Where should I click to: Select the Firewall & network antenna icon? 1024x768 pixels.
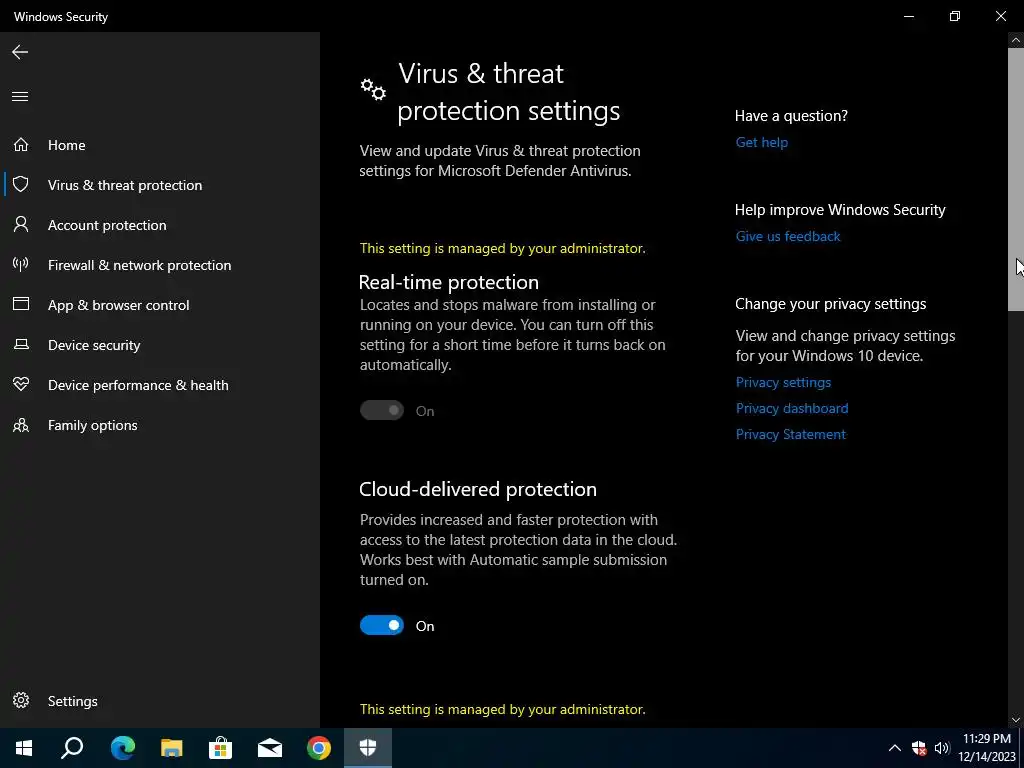pyautogui.click(x=21, y=264)
